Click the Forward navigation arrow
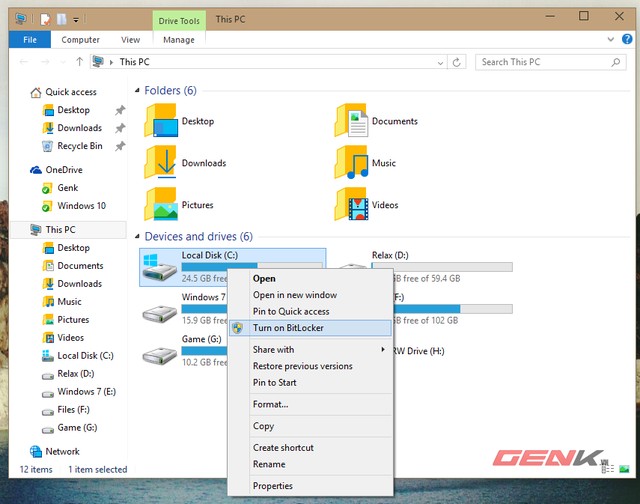The image size is (640, 504). tap(45, 62)
